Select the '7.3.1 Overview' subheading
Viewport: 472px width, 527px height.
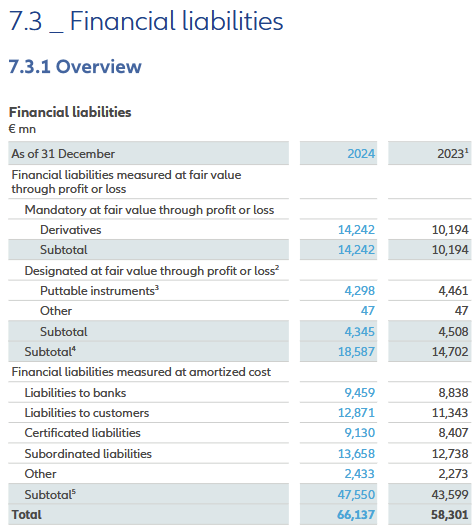point(75,66)
